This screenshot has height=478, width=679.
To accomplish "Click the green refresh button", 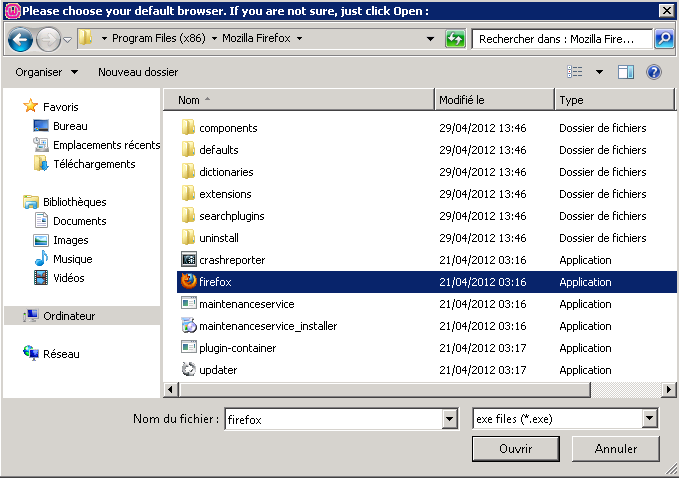I will coord(455,39).
